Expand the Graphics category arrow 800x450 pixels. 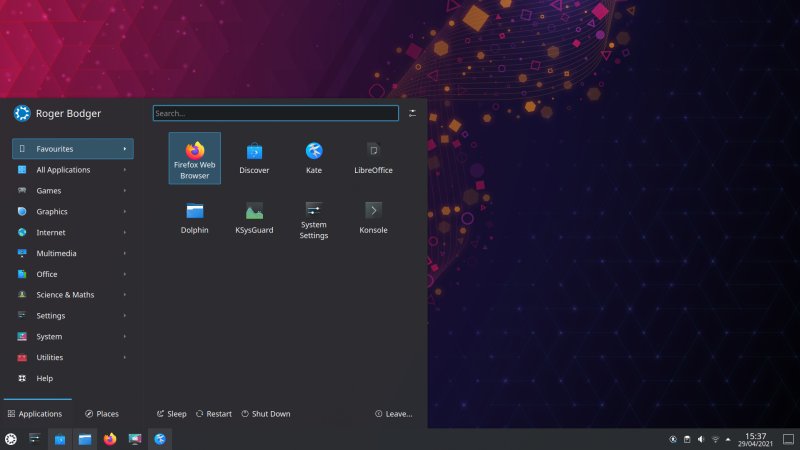pos(124,212)
